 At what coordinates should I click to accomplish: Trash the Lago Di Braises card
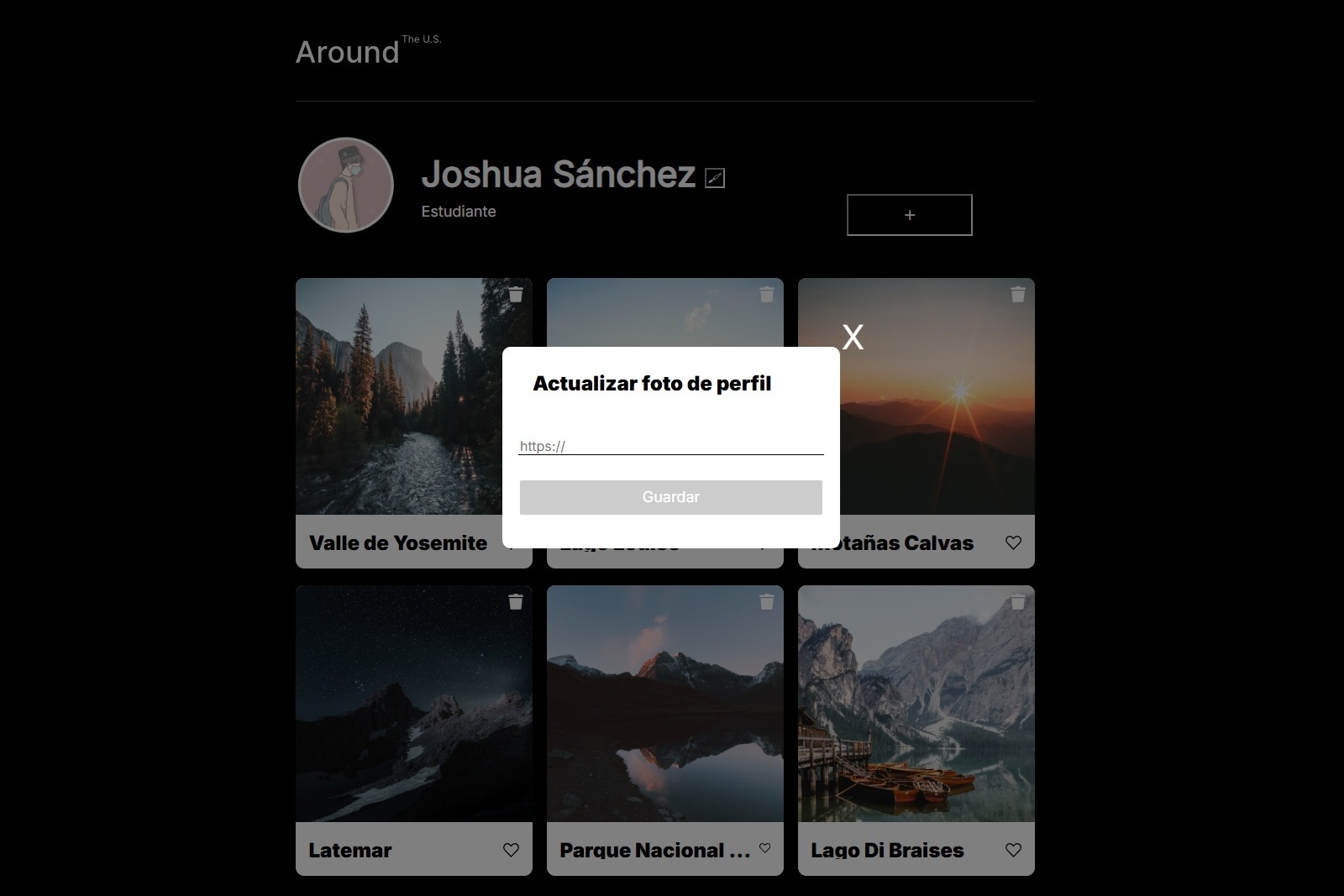1017,602
